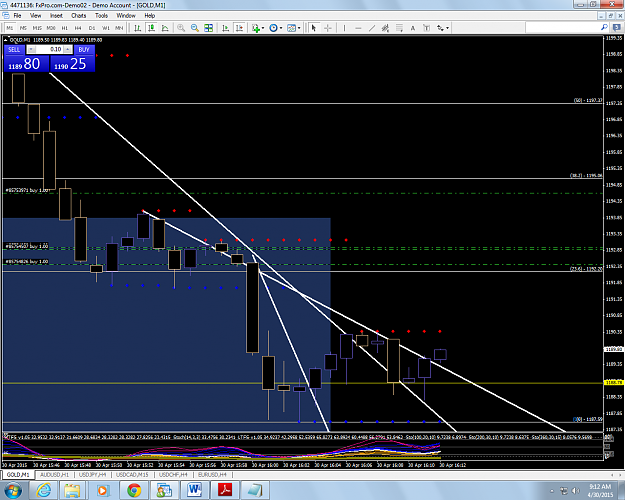Click the zoom out magnifier
This screenshot has width=625, height=500.
coord(195,28)
